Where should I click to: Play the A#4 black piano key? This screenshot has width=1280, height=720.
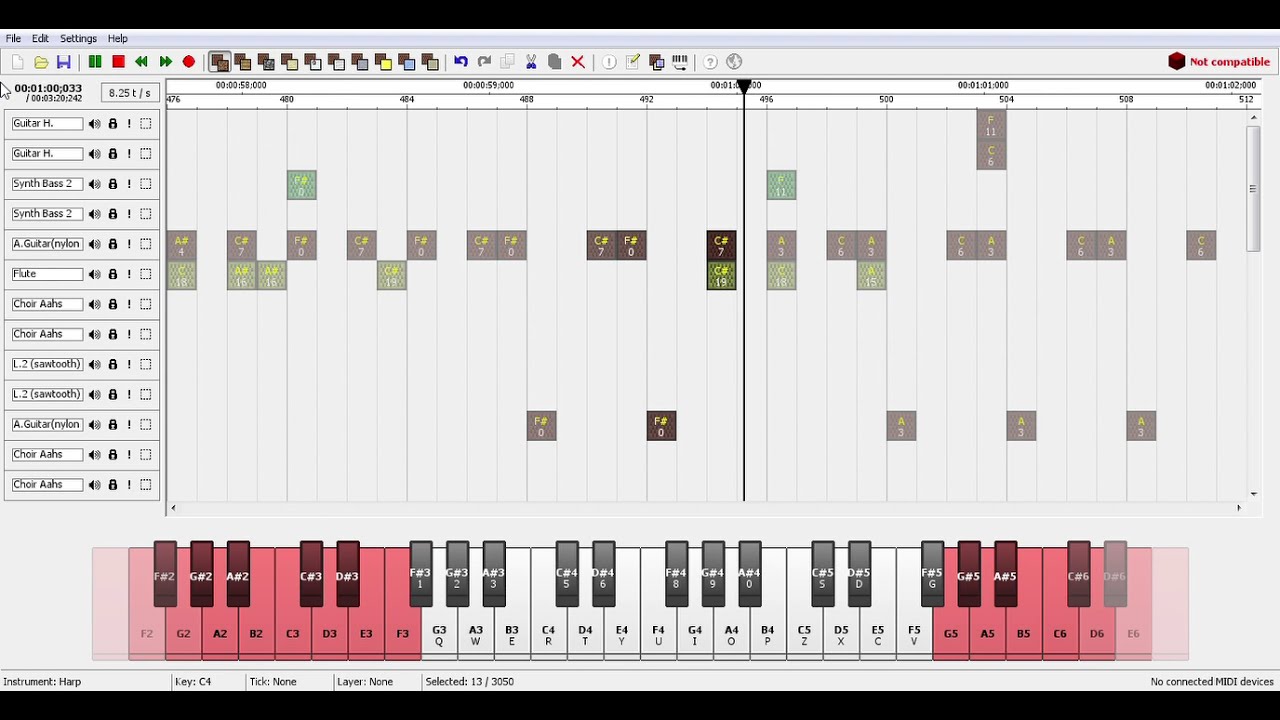(749, 575)
